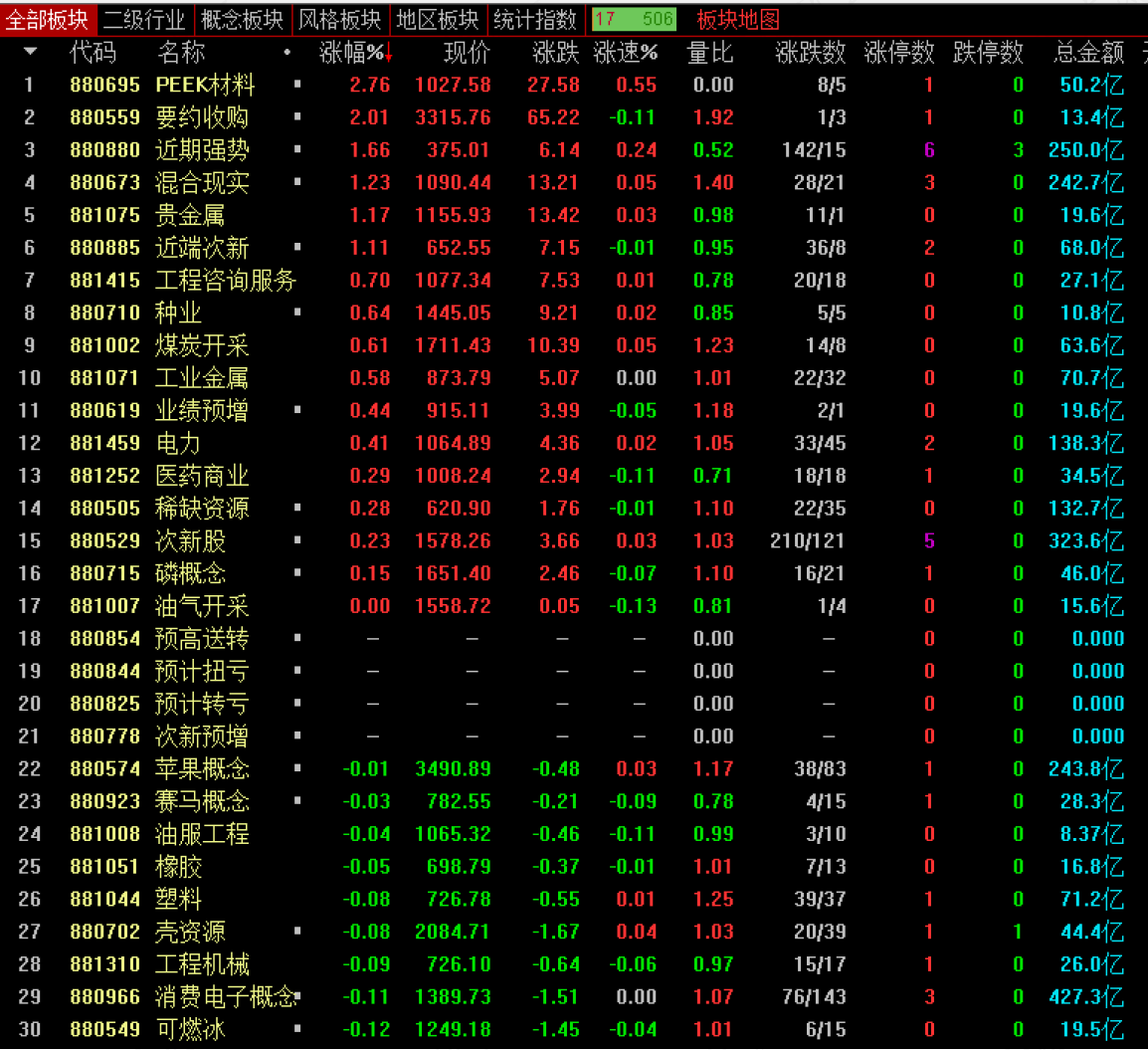Click the 427.3亿 amount for 消费电子概念
Screen dimensions: 1148x1050
[1086, 996]
